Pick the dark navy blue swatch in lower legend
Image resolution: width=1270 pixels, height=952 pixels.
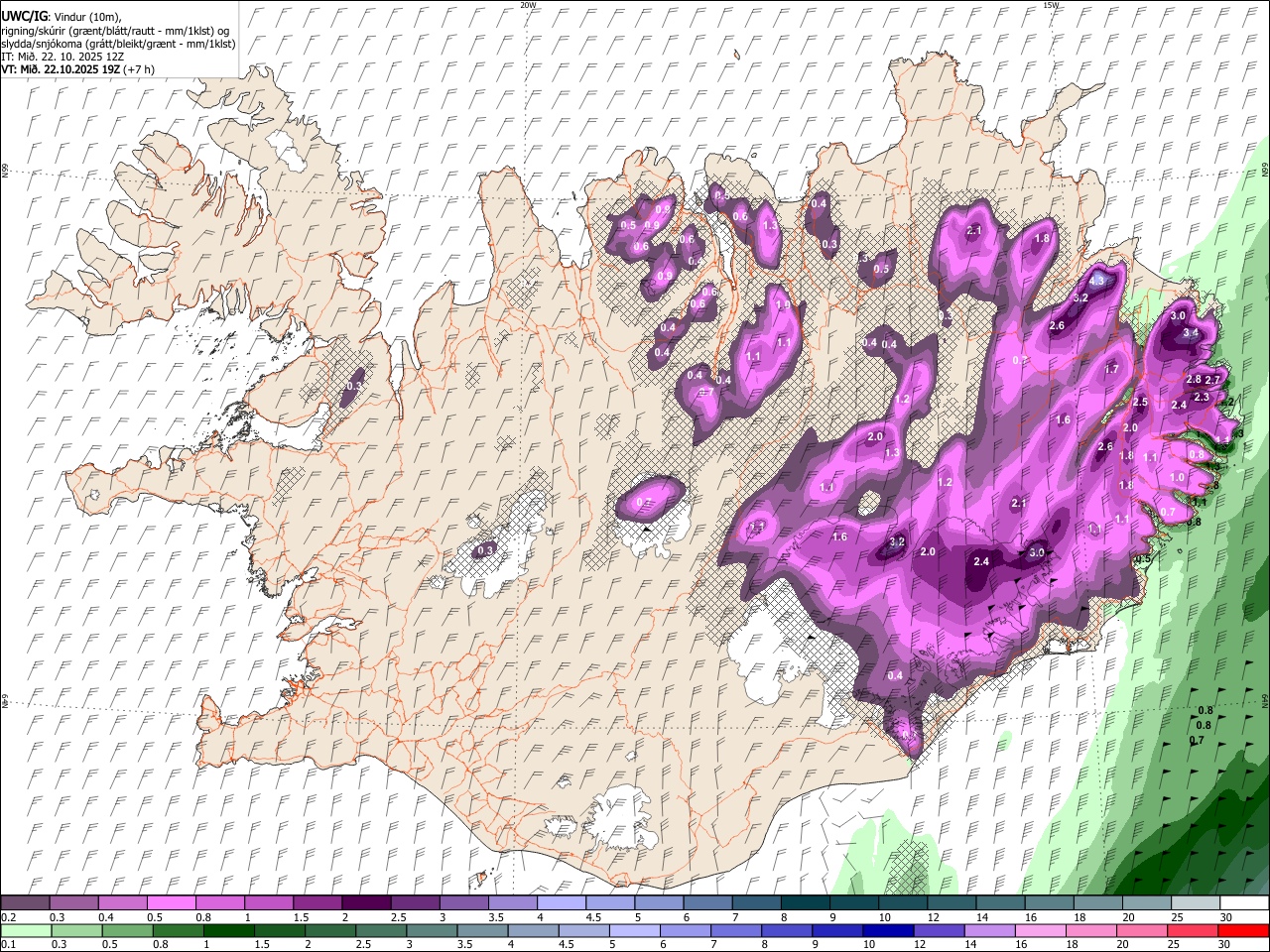click(888, 930)
